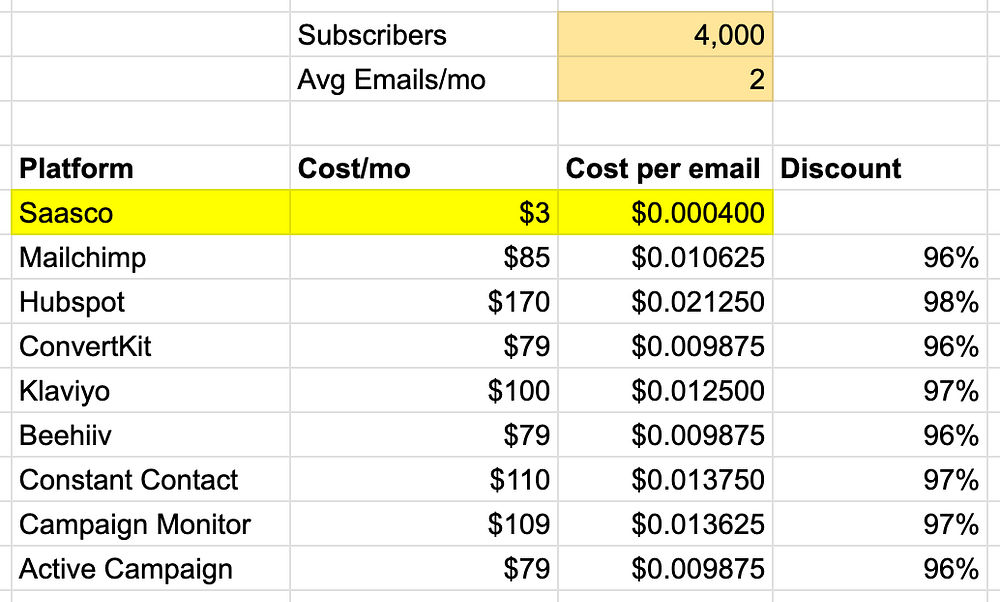Select the $109 Campaign Monitor cost cell
1000x602 pixels.
coord(424,524)
